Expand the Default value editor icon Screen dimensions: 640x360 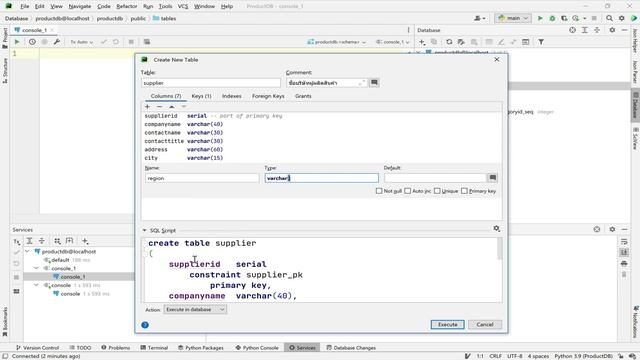493,178
